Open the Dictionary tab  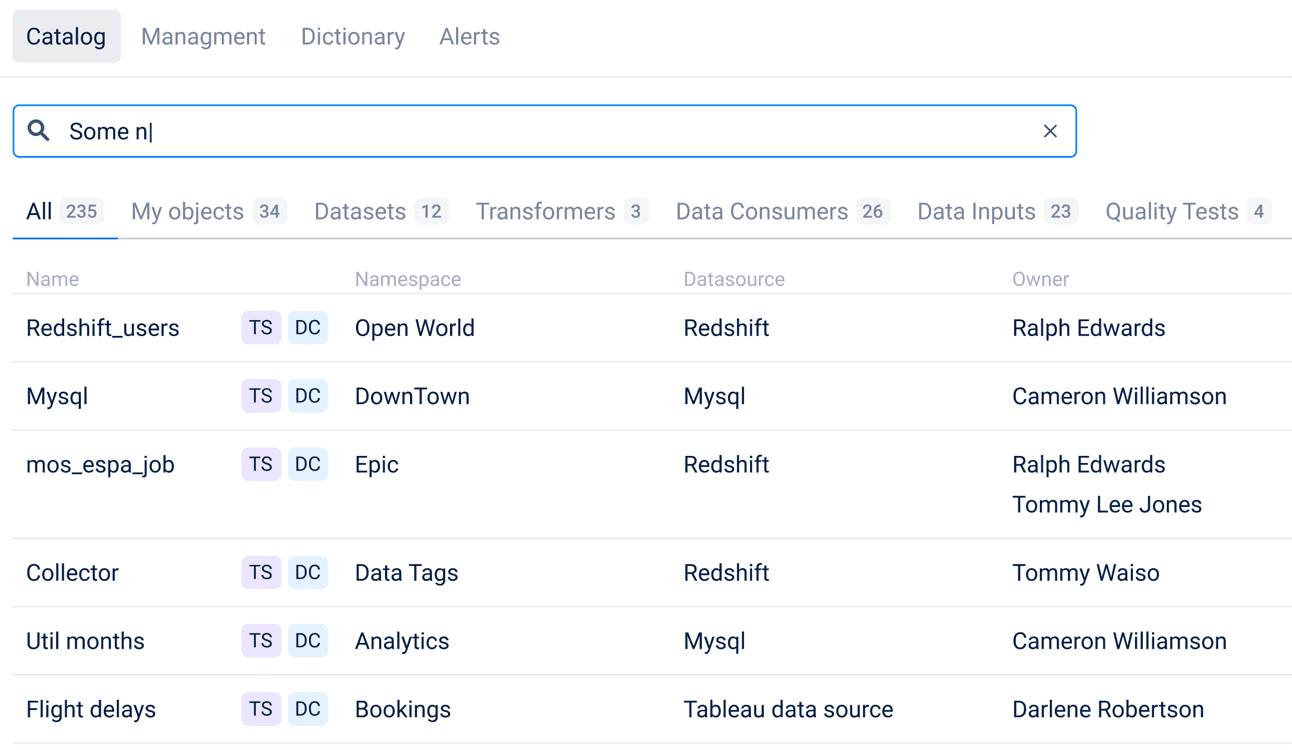[352, 37]
